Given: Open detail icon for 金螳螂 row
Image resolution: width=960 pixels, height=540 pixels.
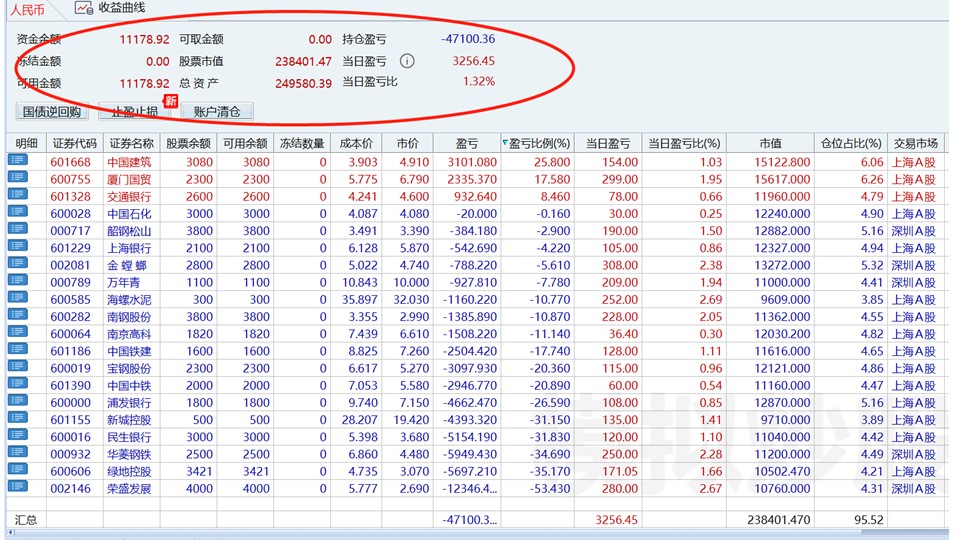Looking at the screenshot, I should 18,263.
